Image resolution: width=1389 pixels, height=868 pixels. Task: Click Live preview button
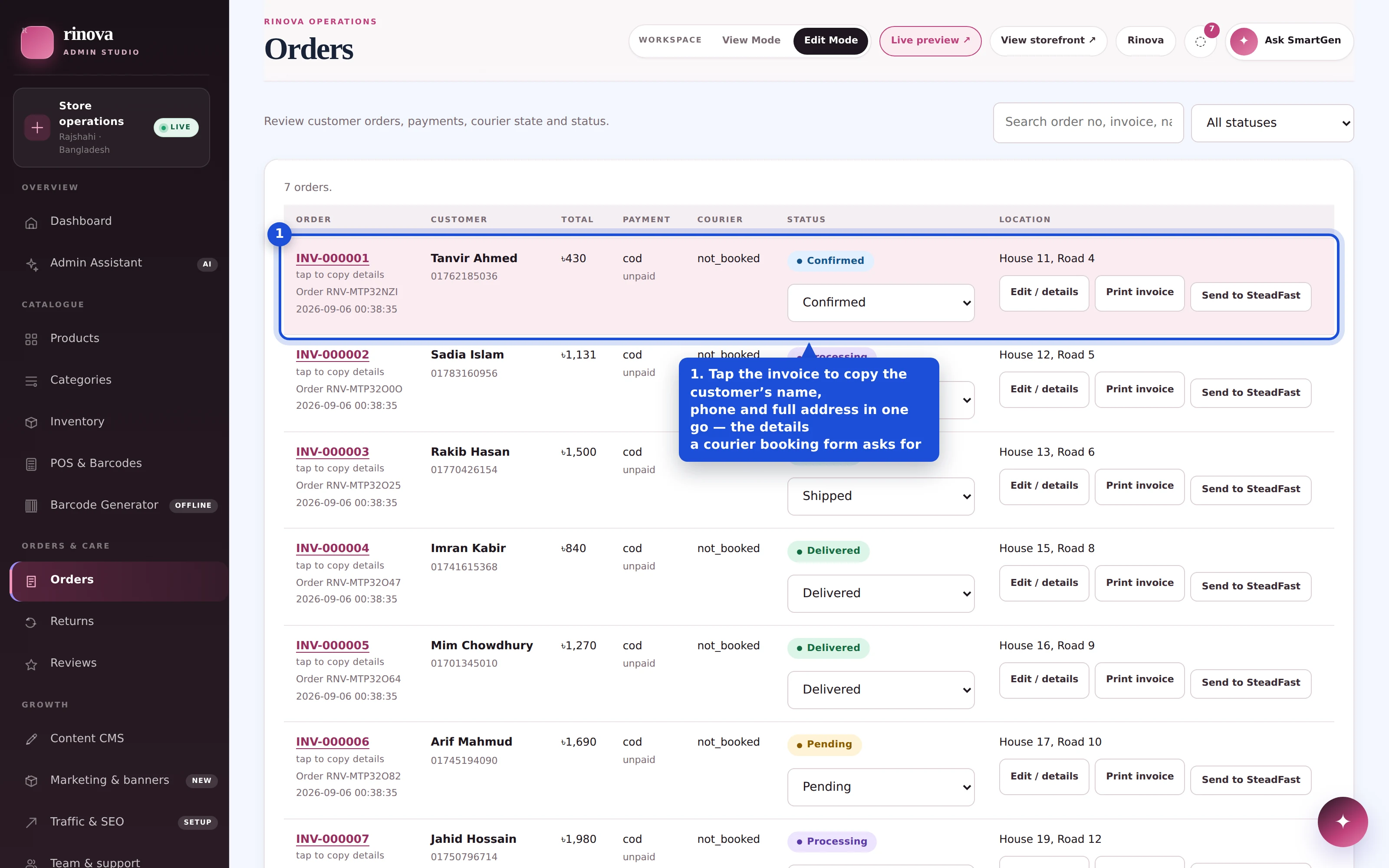[x=930, y=41]
